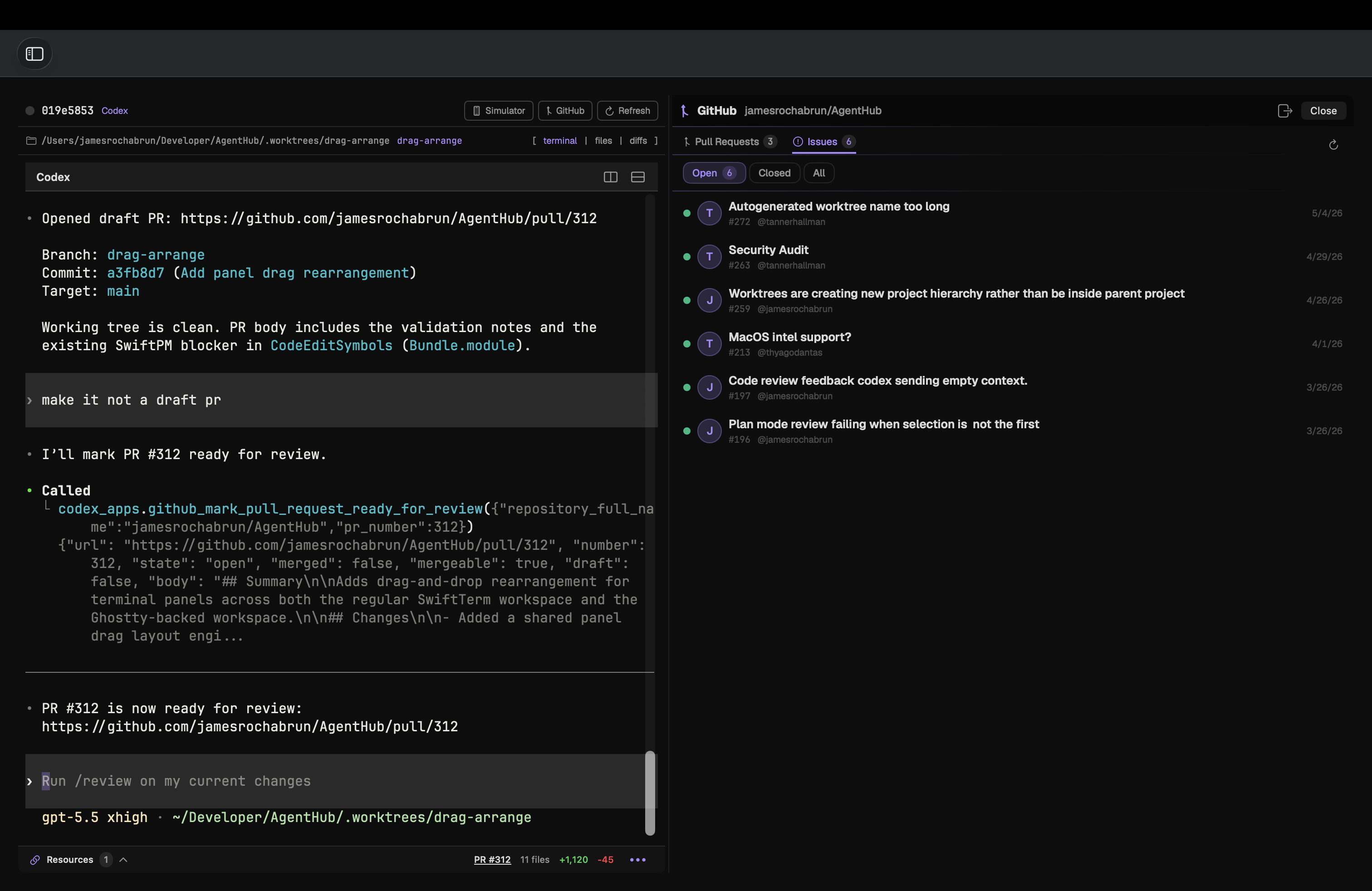1372x891 pixels.
Task: Click the a3fb8d7 commit hash
Action: (x=136, y=273)
